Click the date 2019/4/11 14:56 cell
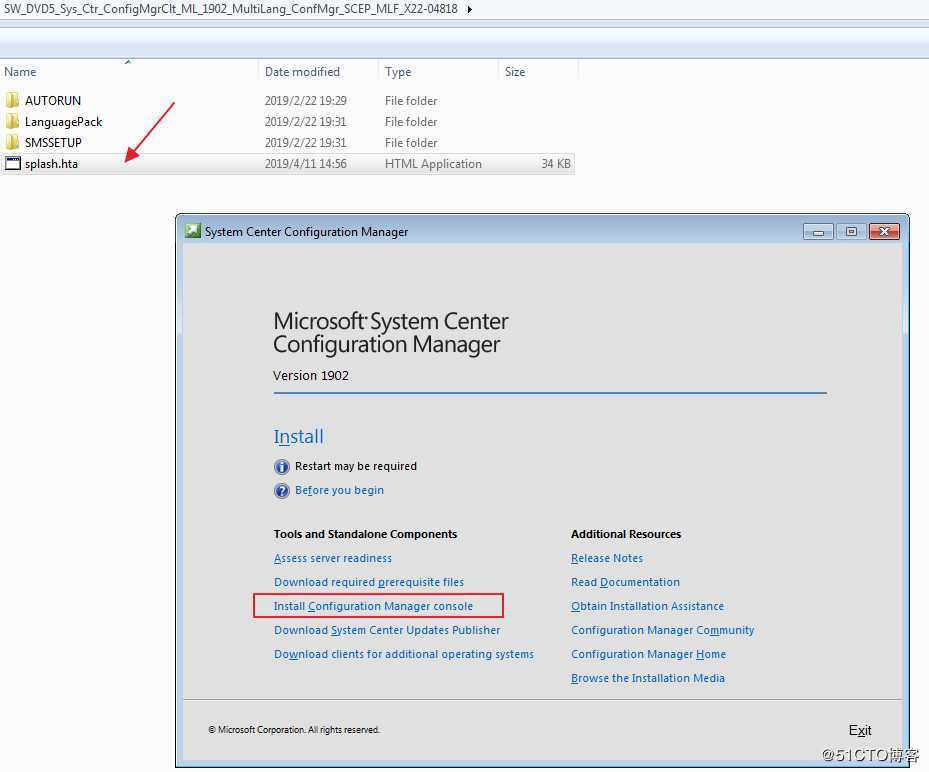Image resolution: width=929 pixels, height=772 pixels. tap(306, 164)
